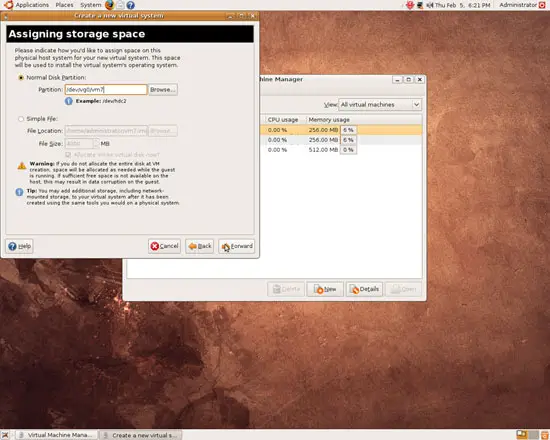Open the help icon in top panel
The width and height of the screenshot is (550, 440).
[130, 5]
